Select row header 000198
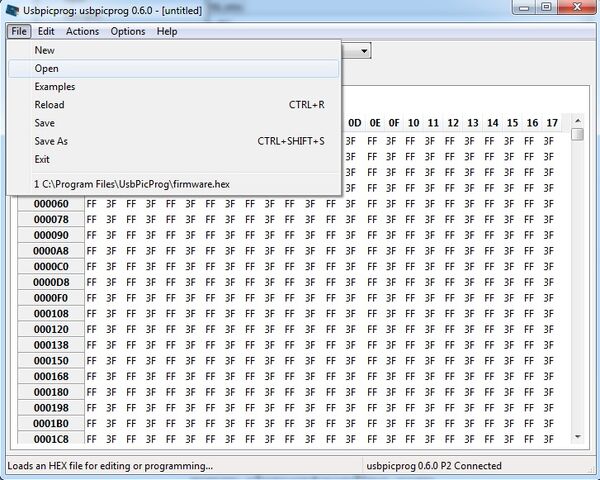 coord(51,408)
